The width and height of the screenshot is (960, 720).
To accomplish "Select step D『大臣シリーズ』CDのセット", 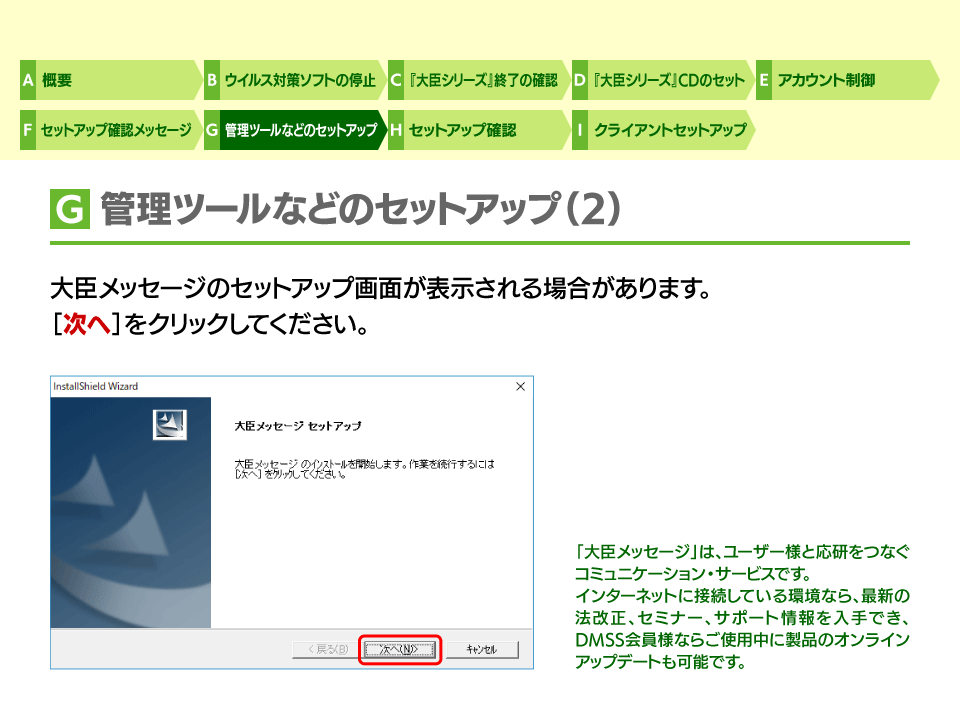I will click(662, 80).
